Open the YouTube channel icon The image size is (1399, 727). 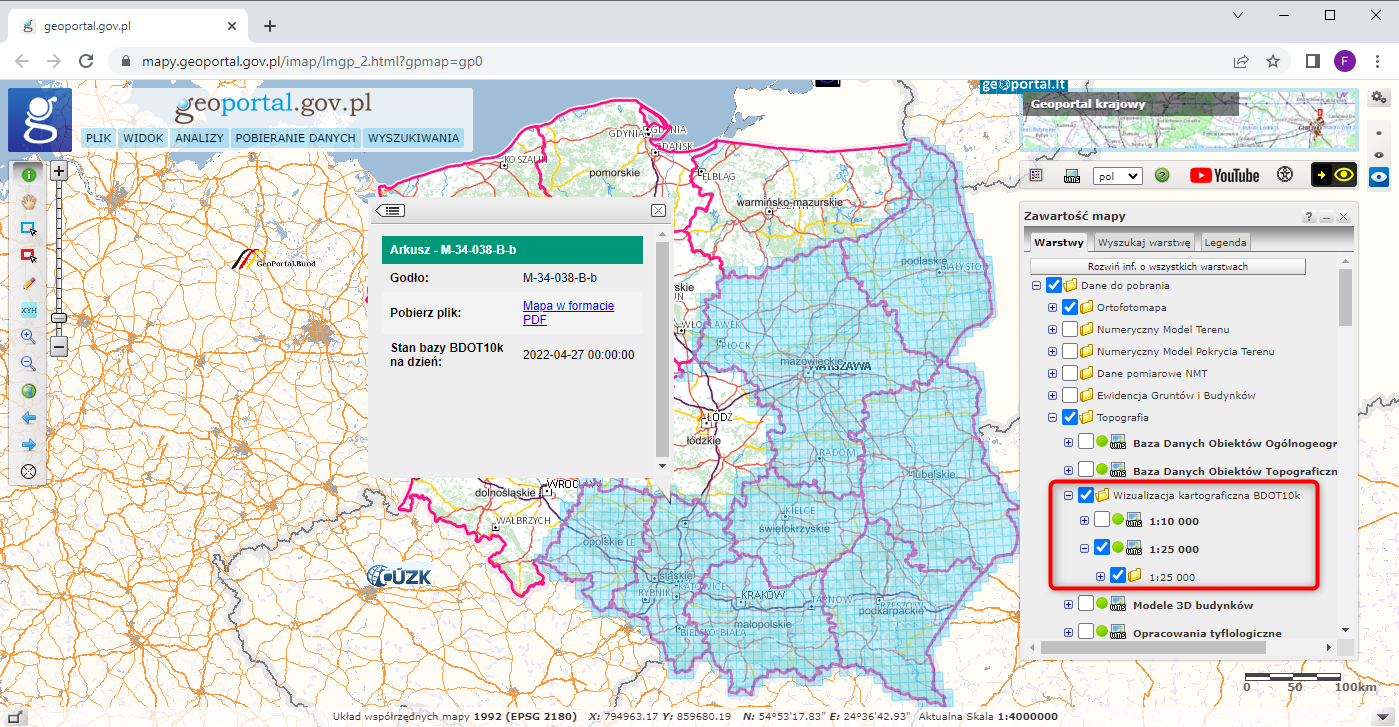tap(1224, 175)
